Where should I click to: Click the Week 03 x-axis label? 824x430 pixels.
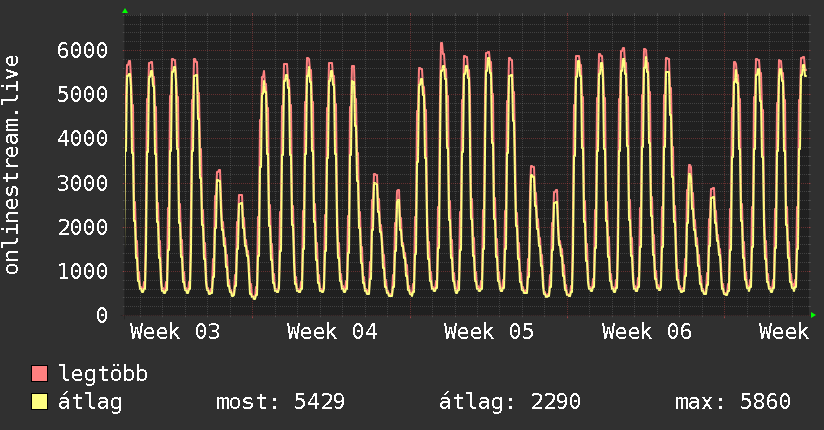pyautogui.click(x=175, y=332)
